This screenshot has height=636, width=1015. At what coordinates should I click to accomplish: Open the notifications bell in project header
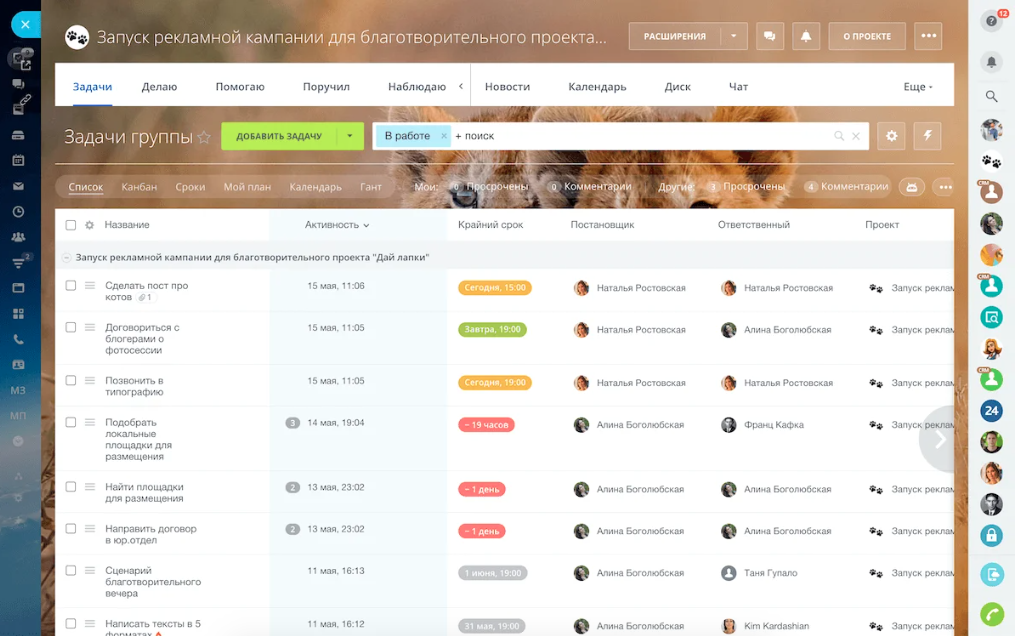pos(805,36)
